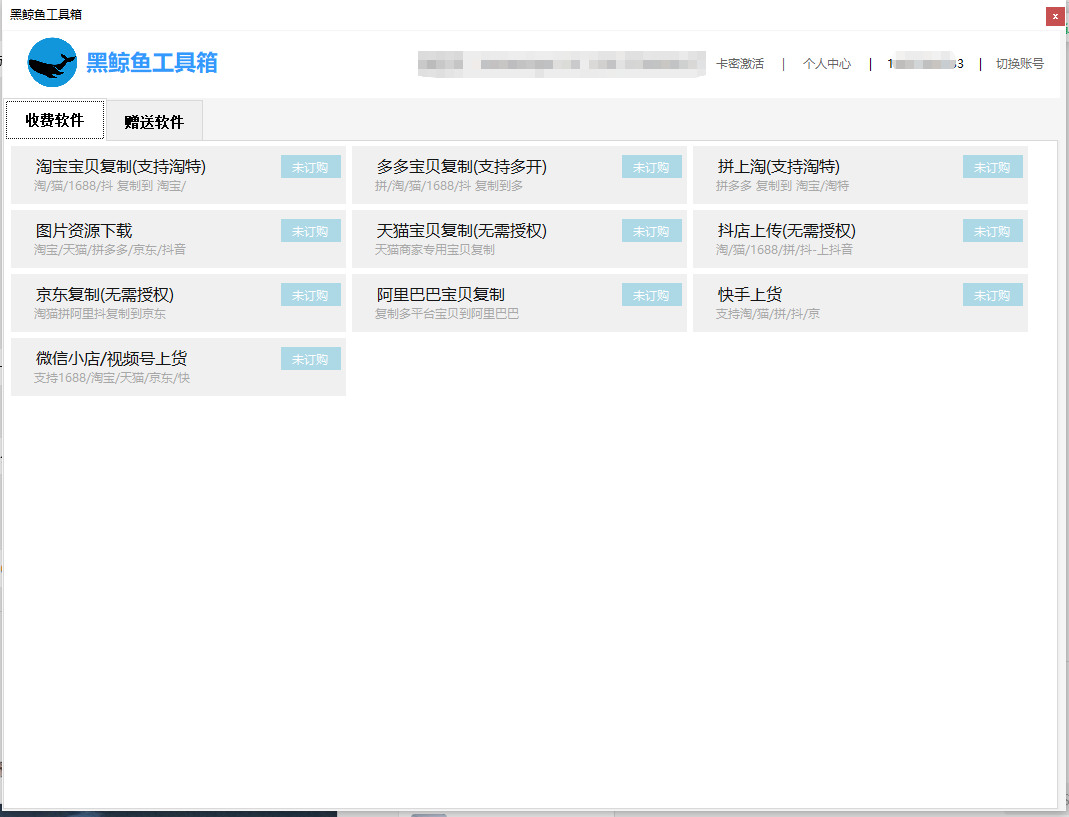1069x817 pixels.
Task: Open 个人中心 link
Action: point(827,63)
